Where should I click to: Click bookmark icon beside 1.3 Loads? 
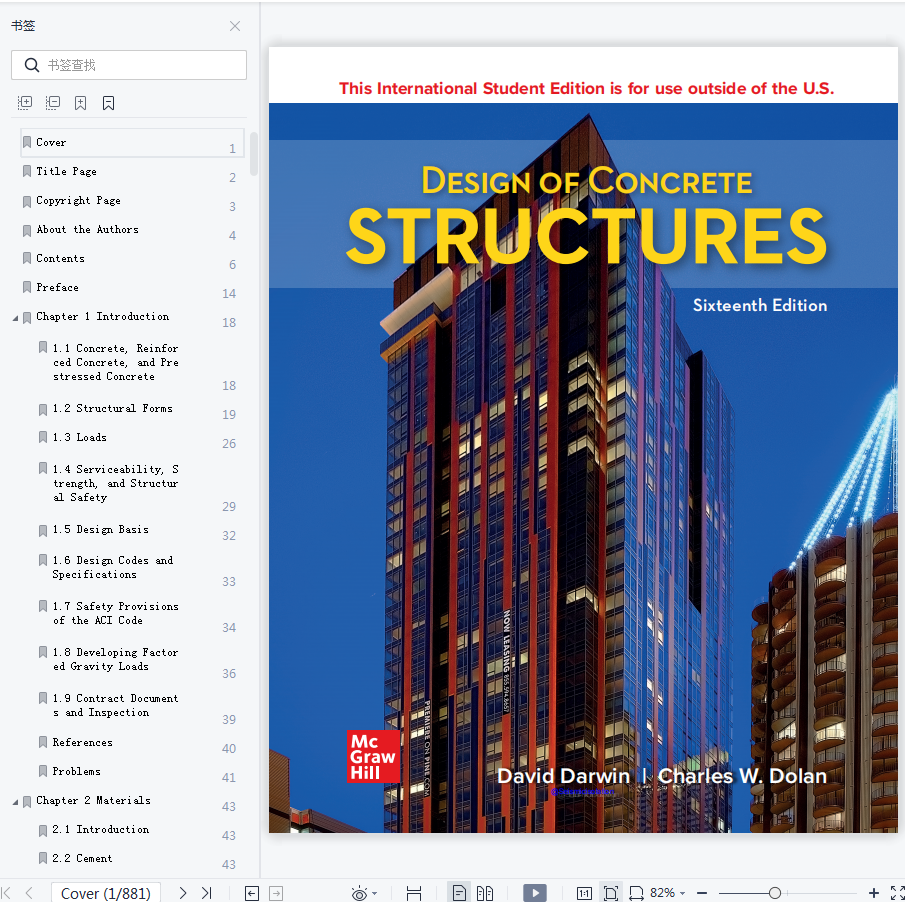43,437
